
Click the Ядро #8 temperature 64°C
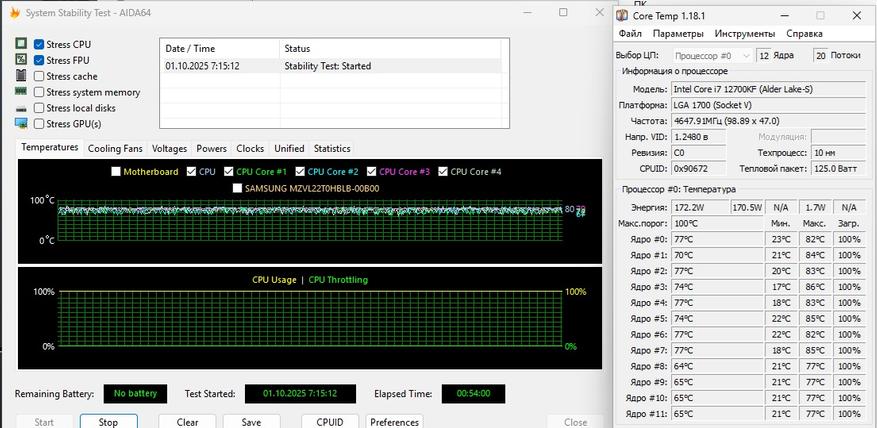pos(715,366)
